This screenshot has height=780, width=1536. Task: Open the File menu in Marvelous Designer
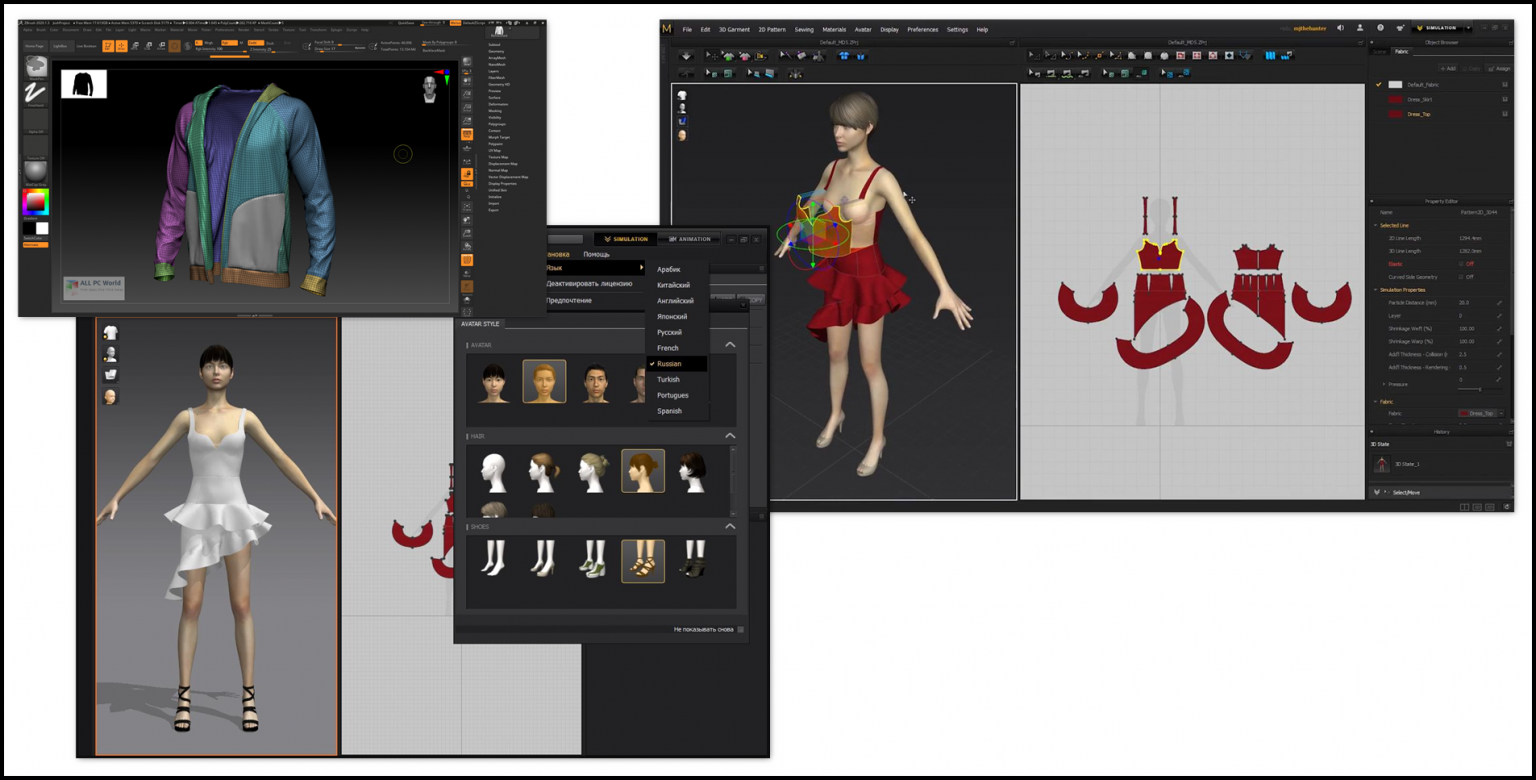pyautogui.click(x=687, y=30)
